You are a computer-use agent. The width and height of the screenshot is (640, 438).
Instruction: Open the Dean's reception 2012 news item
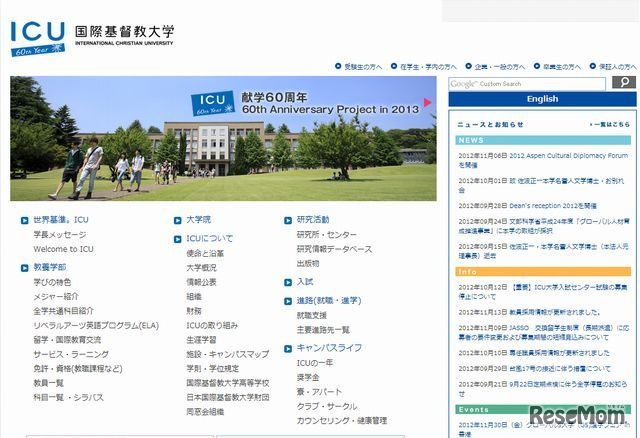[x=527, y=206]
